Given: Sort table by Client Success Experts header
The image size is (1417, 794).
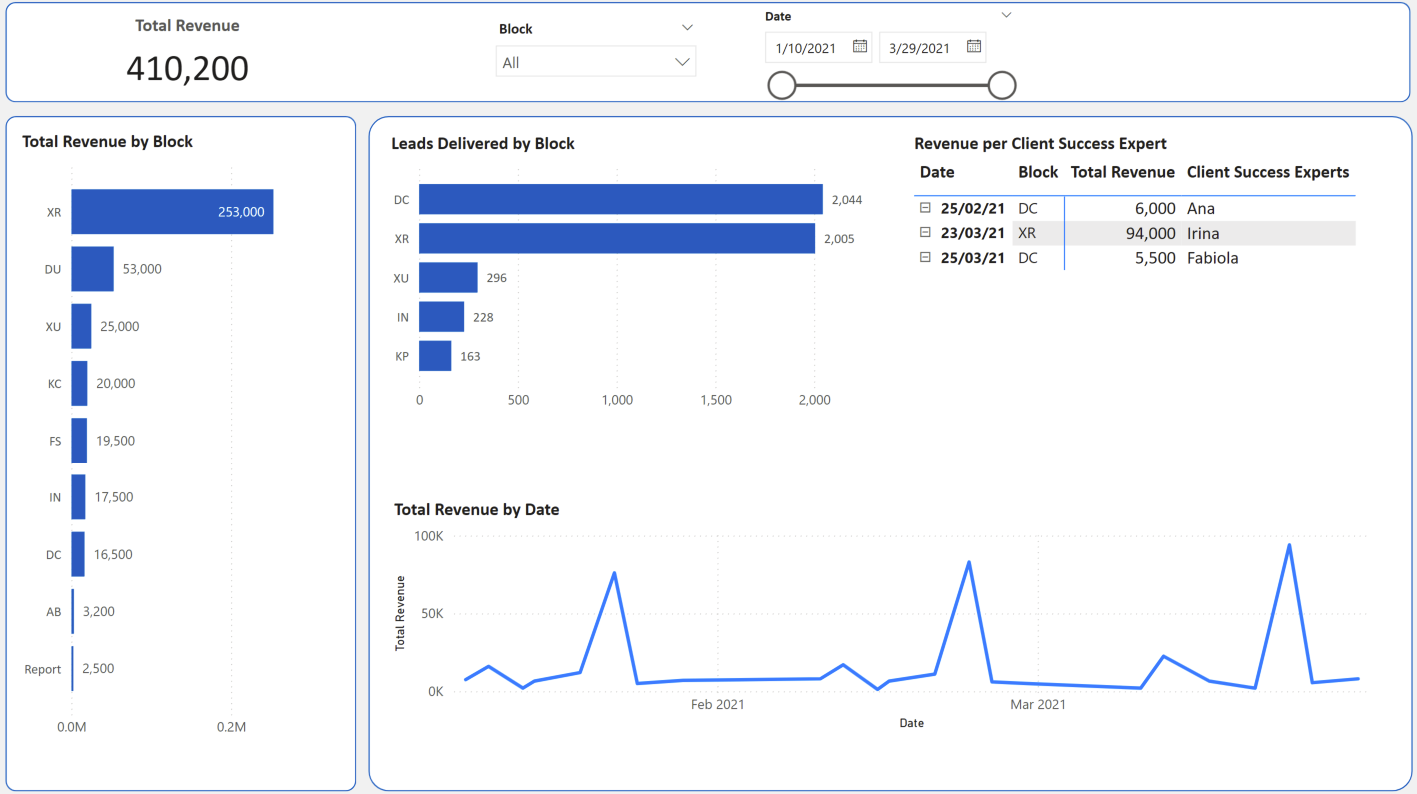Looking at the screenshot, I should click(1268, 172).
